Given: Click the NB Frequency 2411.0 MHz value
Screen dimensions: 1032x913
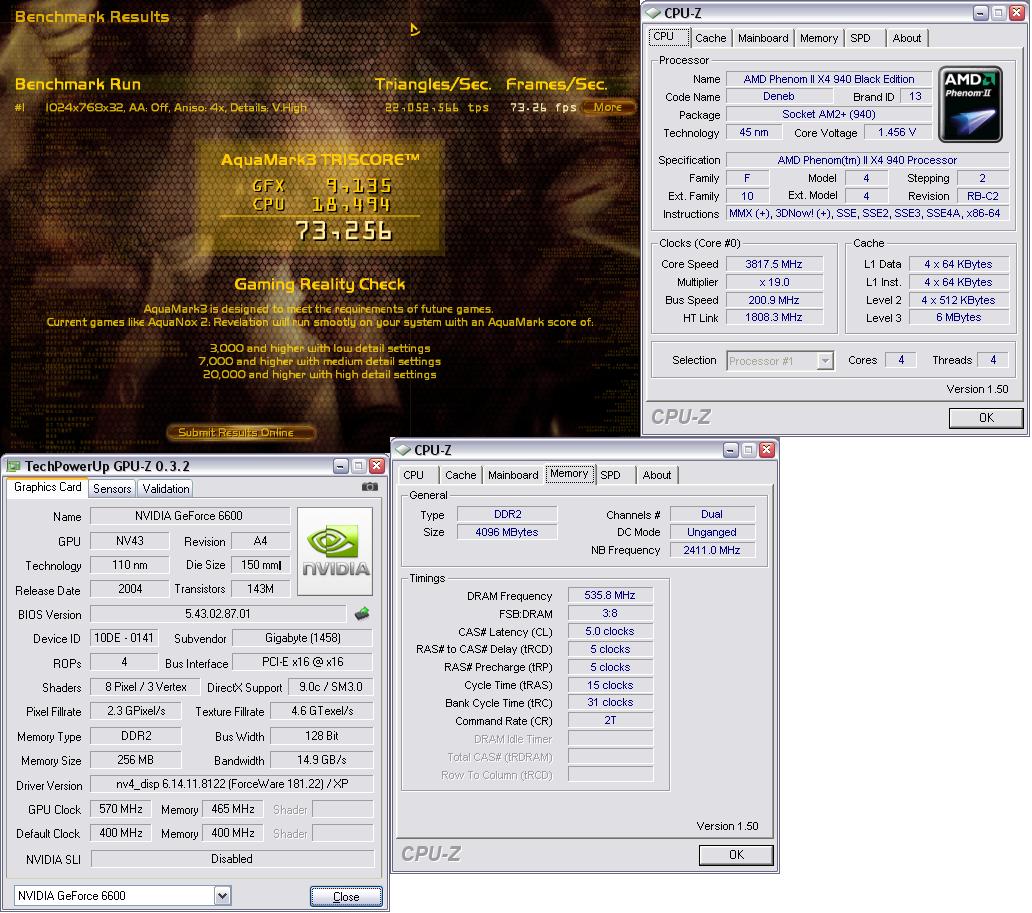Looking at the screenshot, I should (711, 550).
